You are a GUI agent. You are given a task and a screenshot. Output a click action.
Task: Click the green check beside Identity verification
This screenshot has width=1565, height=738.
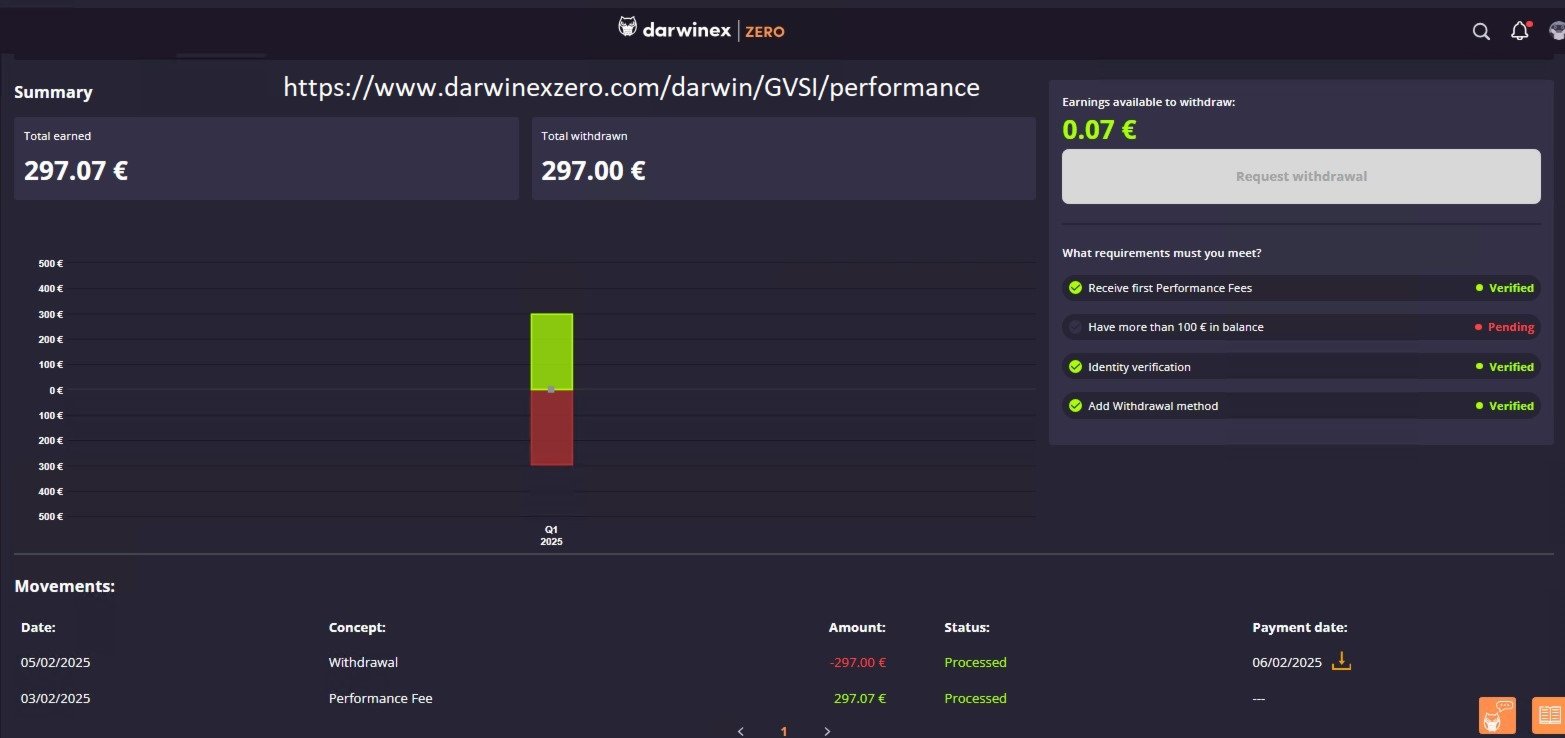1075,367
